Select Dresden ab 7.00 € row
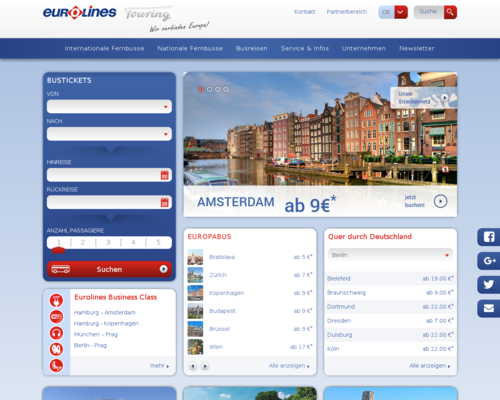 click(x=390, y=321)
